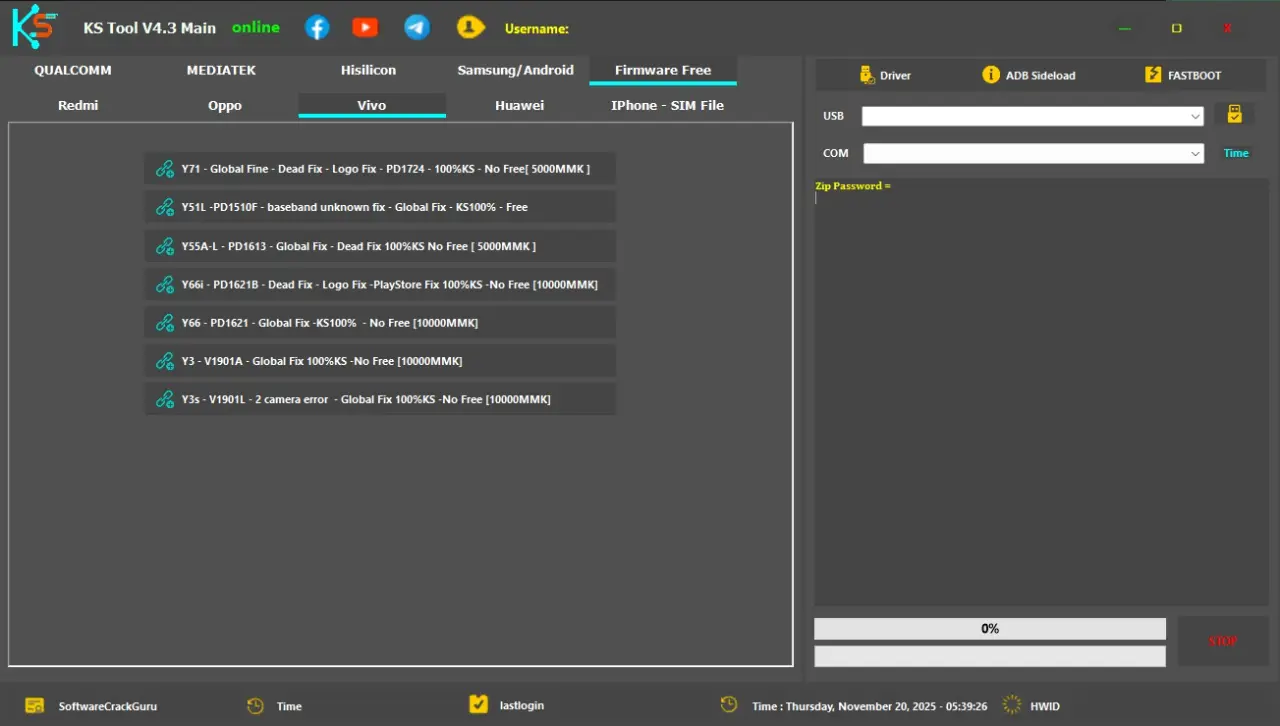
Task: Open Y71 Global Fine Dead Fix firmware
Action: pyautogui.click(x=380, y=169)
